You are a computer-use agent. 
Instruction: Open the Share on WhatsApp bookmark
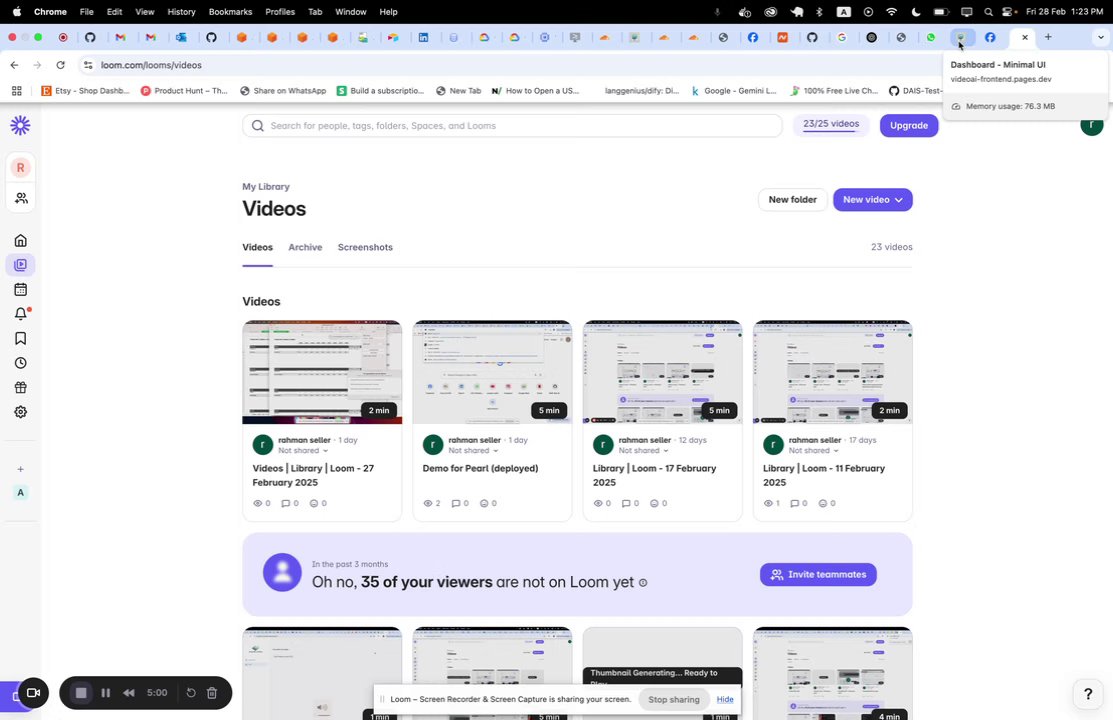(x=283, y=91)
